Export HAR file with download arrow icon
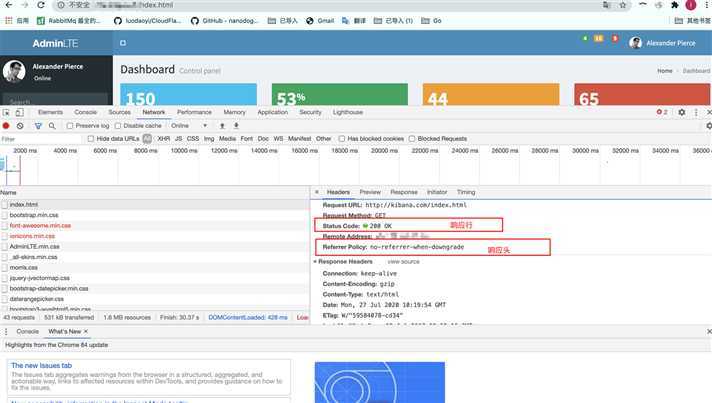Screen dimensions: 712x403 tap(236, 126)
